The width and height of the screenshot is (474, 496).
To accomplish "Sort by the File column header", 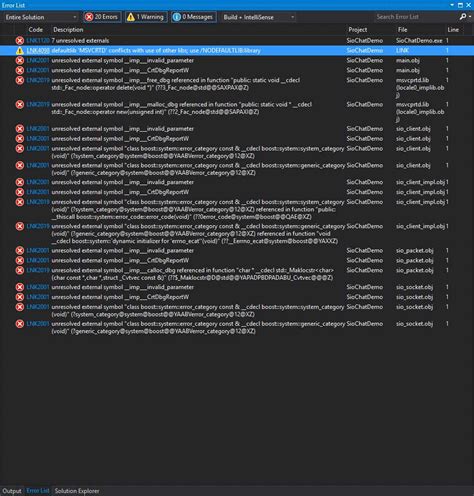I will coord(402,30).
